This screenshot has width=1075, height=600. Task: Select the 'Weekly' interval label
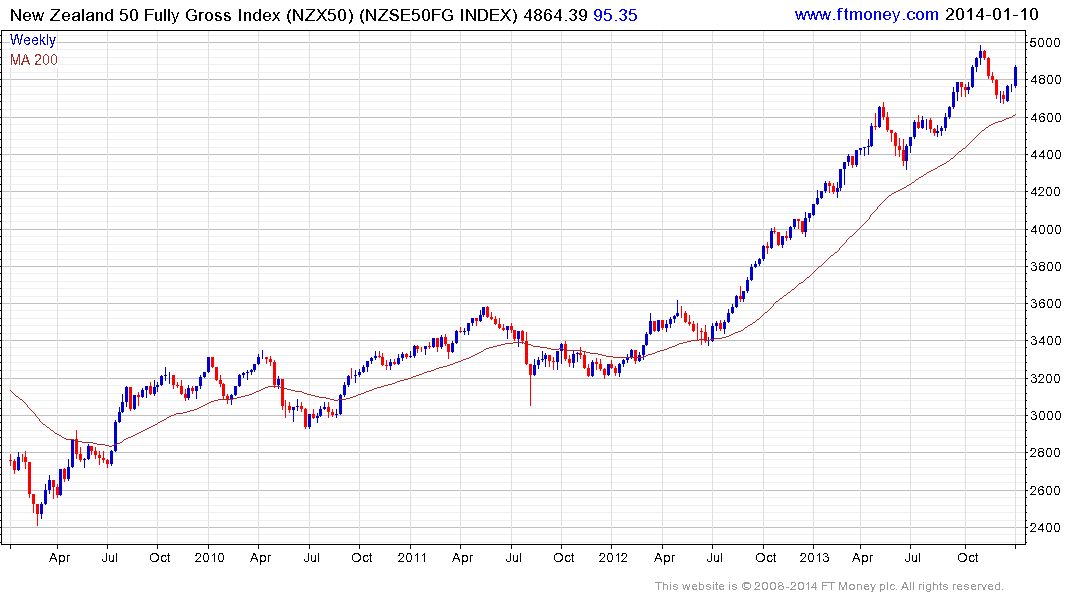point(33,40)
